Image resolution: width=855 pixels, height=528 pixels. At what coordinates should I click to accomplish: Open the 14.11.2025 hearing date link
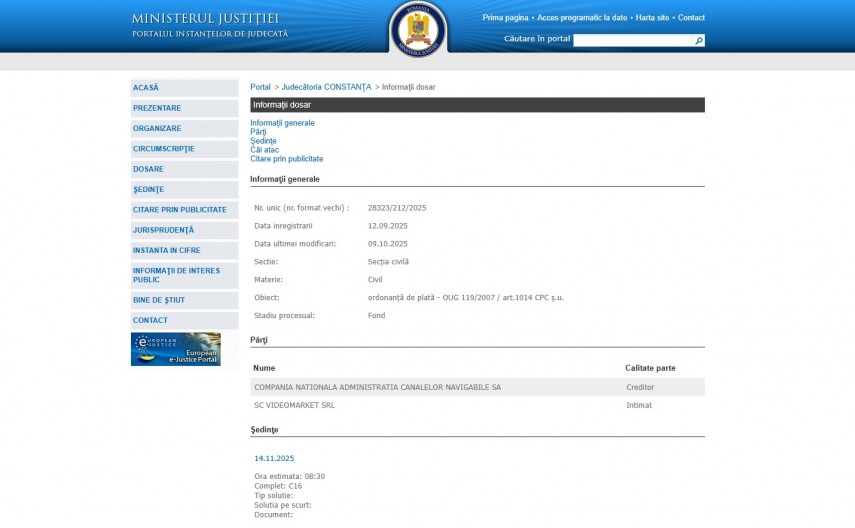click(274, 458)
